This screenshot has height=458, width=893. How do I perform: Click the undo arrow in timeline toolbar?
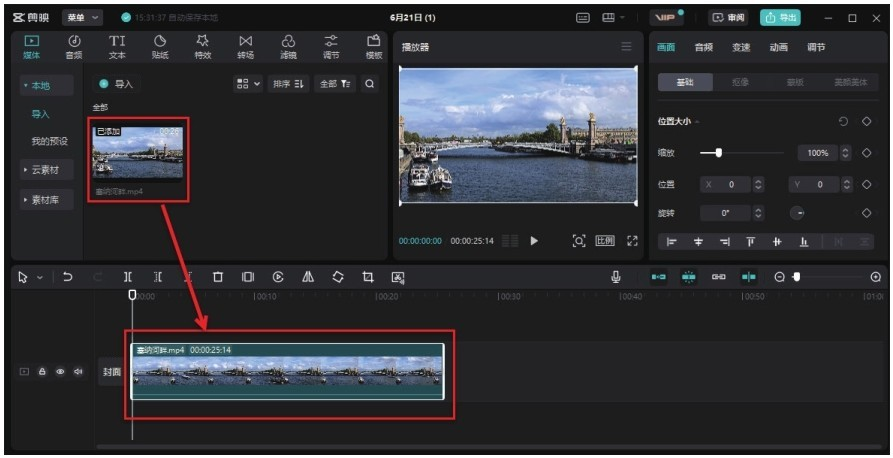point(68,277)
